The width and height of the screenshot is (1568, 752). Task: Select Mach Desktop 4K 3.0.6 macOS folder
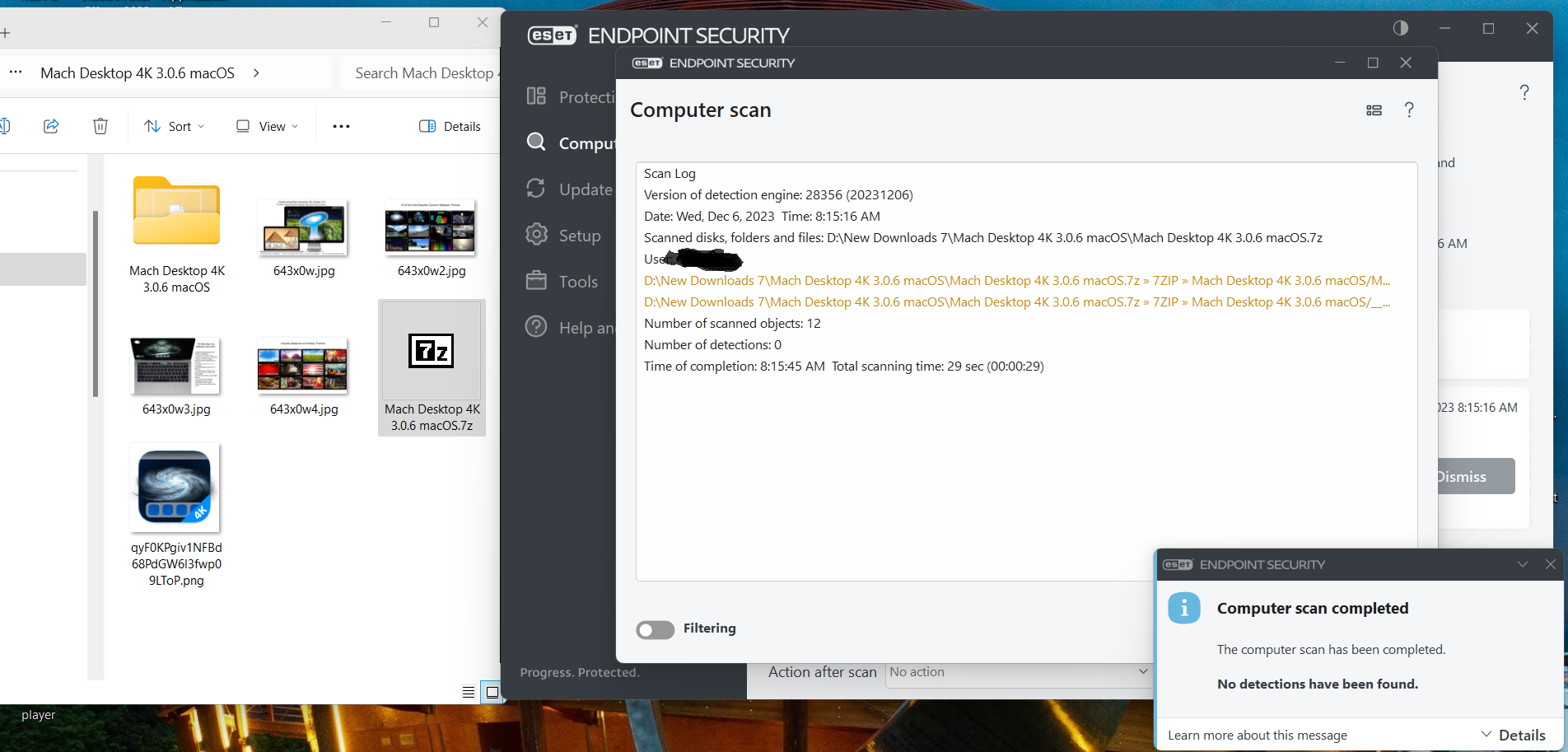176,234
